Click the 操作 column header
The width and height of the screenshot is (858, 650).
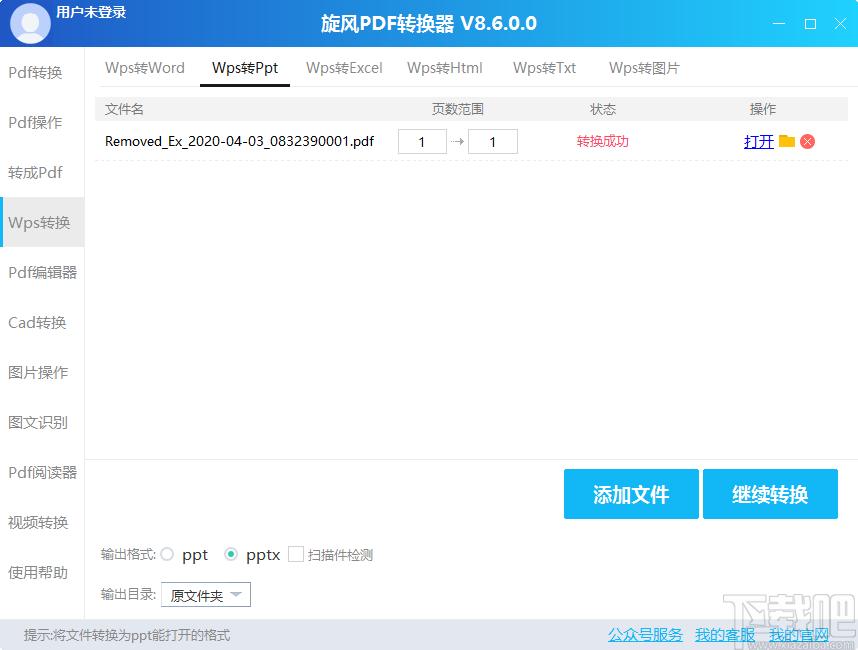tap(762, 109)
